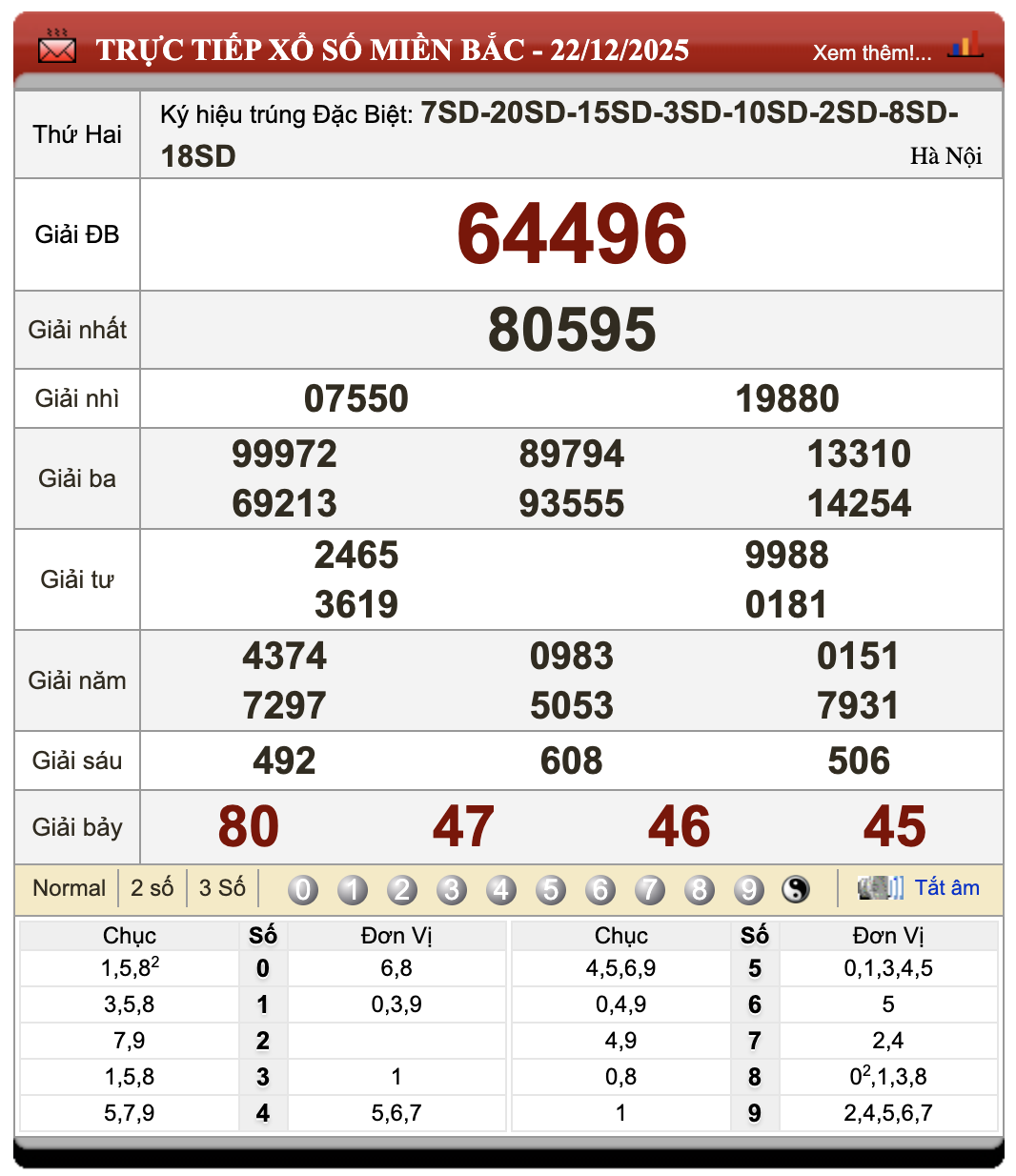Select number ball 3
The width and height of the screenshot is (1016, 1176).
click(452, 888)
